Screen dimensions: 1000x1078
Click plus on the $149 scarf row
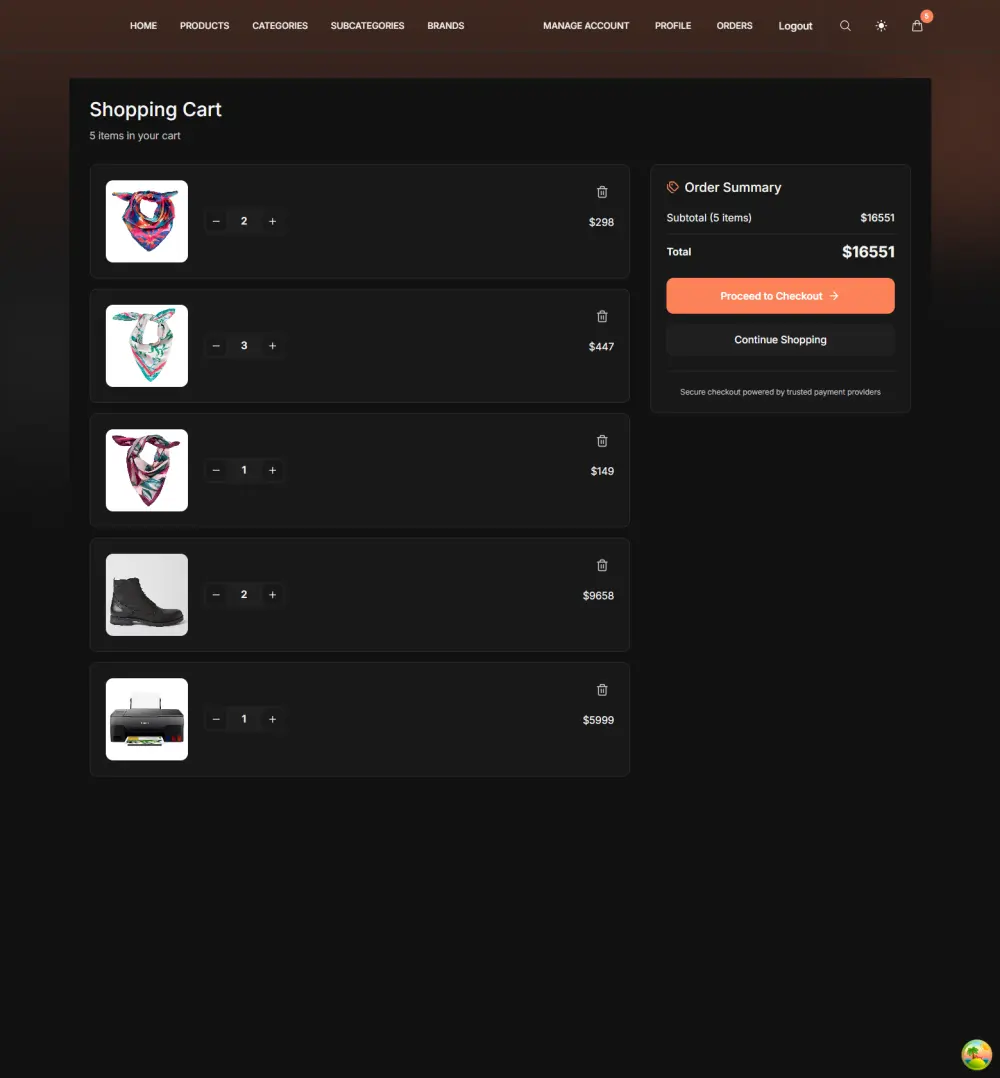coord(272,470)
